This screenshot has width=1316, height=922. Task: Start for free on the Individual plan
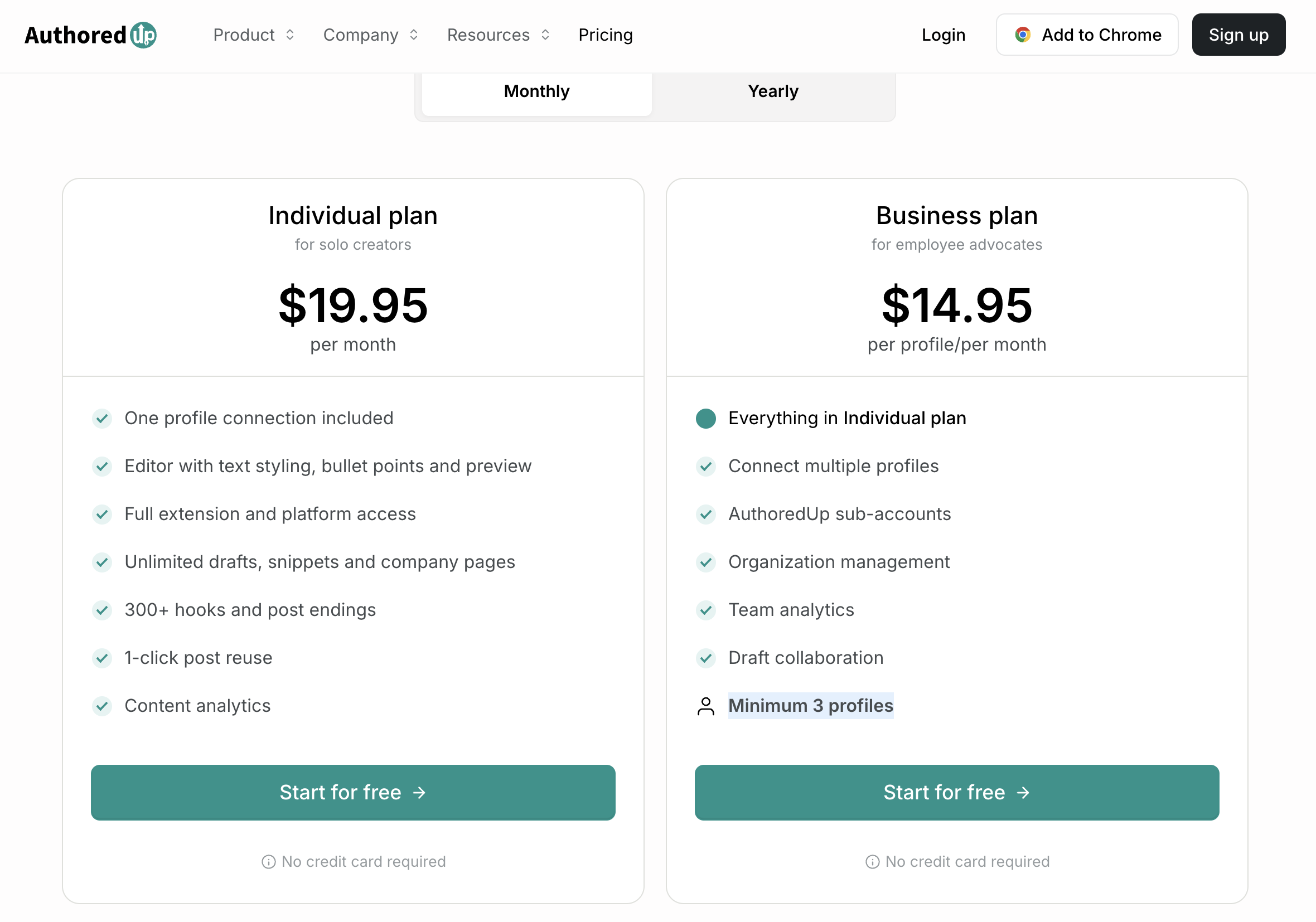click(353, 793)
